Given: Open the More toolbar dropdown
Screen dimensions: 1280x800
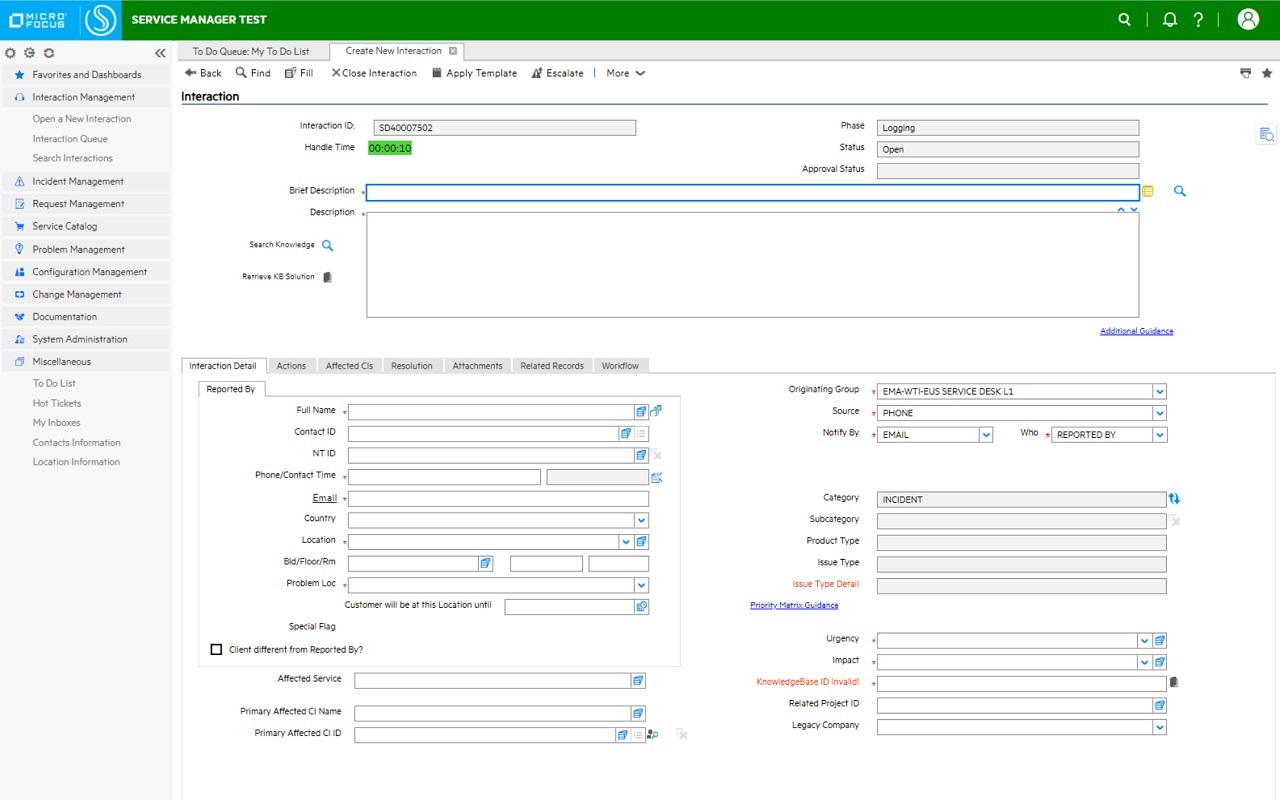Looking at the screenshot, I should click(626, 73).
